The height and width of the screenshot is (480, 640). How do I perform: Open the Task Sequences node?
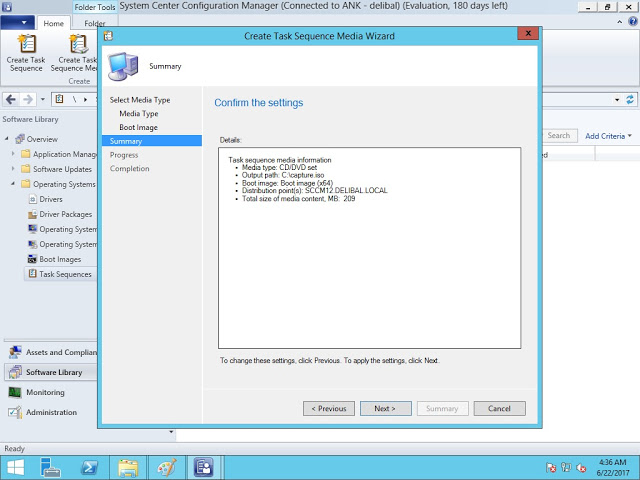click(x=64, y=274)
